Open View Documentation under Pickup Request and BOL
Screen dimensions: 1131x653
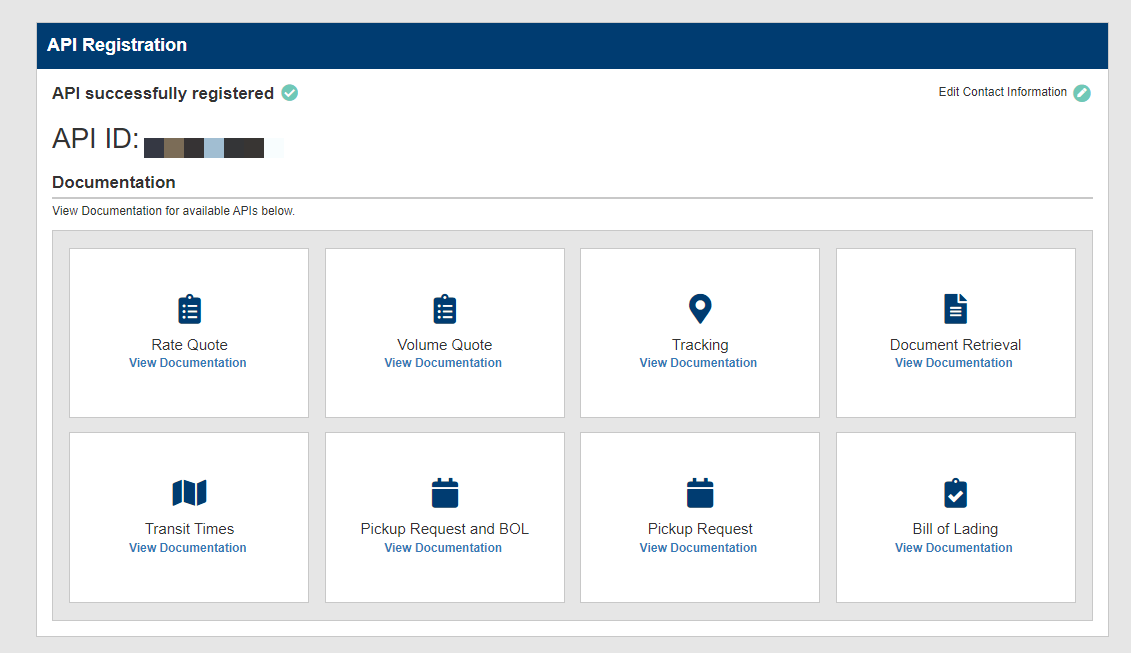pos(443,548)
